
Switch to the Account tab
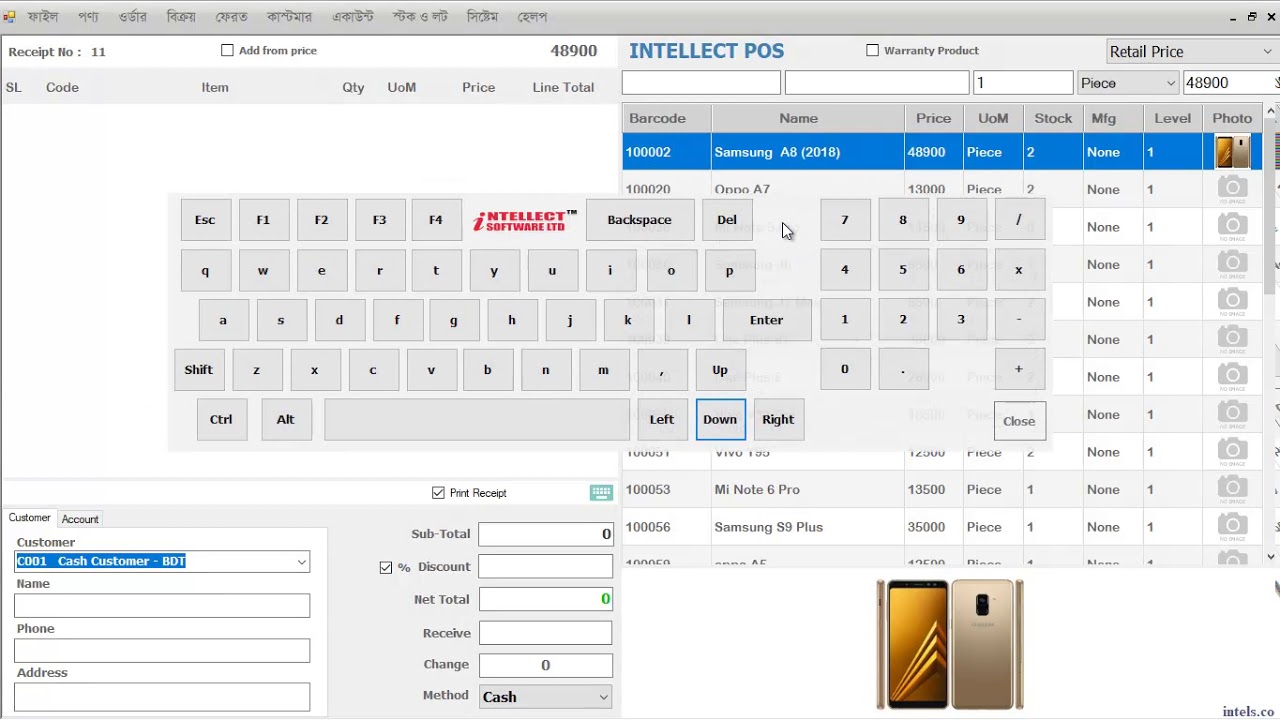(x=80, y=519)
